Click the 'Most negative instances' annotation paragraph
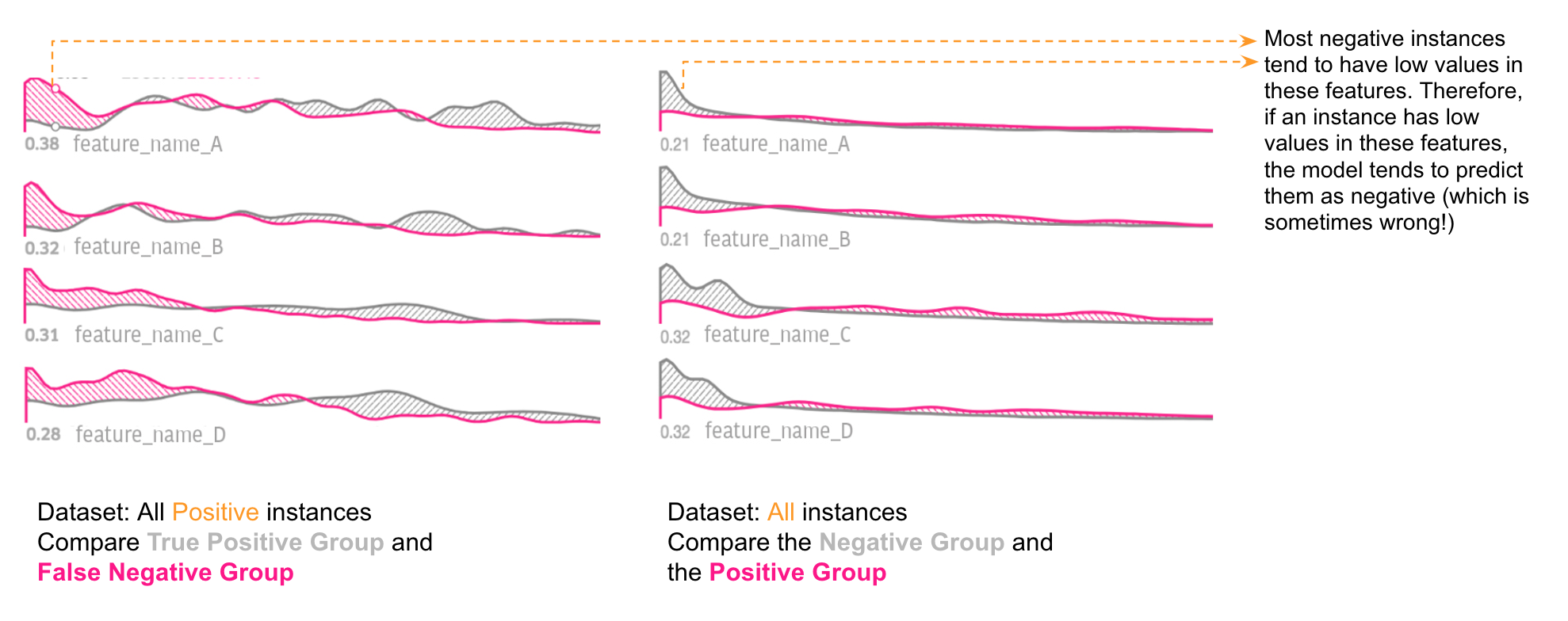Image resolution: width=1568 pixels, height=621 pixels. pyautogui.click(x=1395, y=131)
